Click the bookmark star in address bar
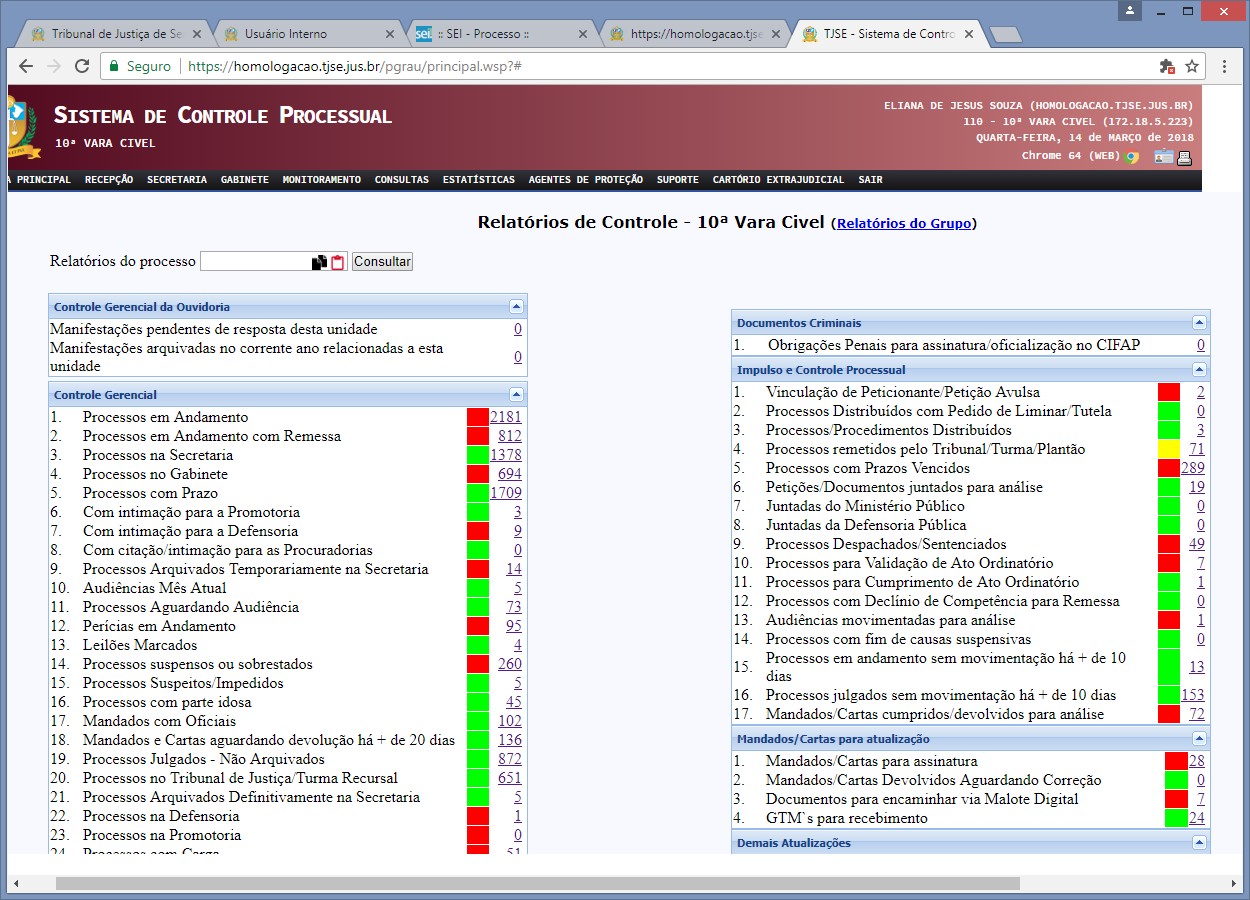 click(1192, 66)
